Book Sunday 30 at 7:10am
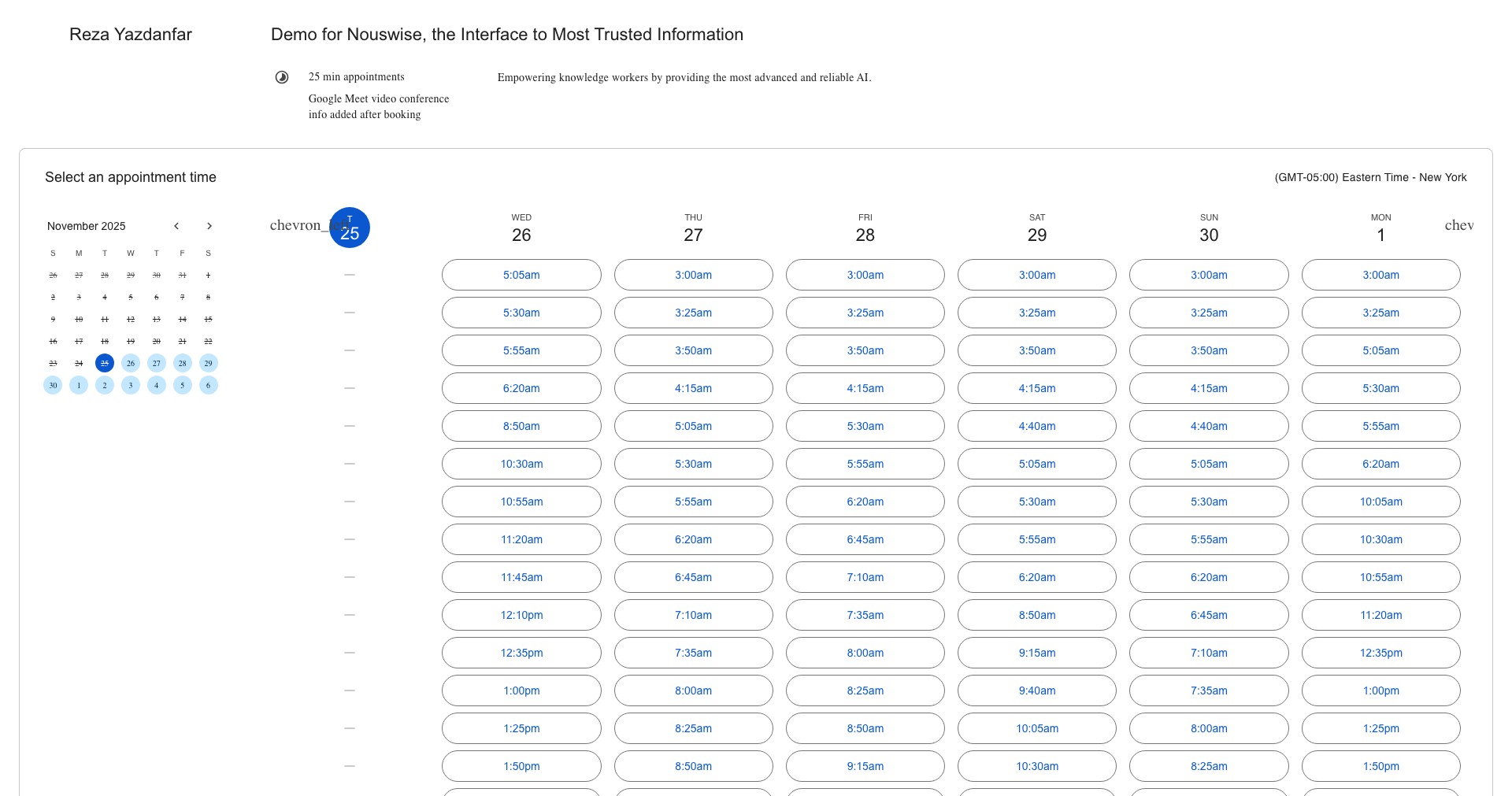The width and height of the screenshot is (1512, 796). point(1209,653)
